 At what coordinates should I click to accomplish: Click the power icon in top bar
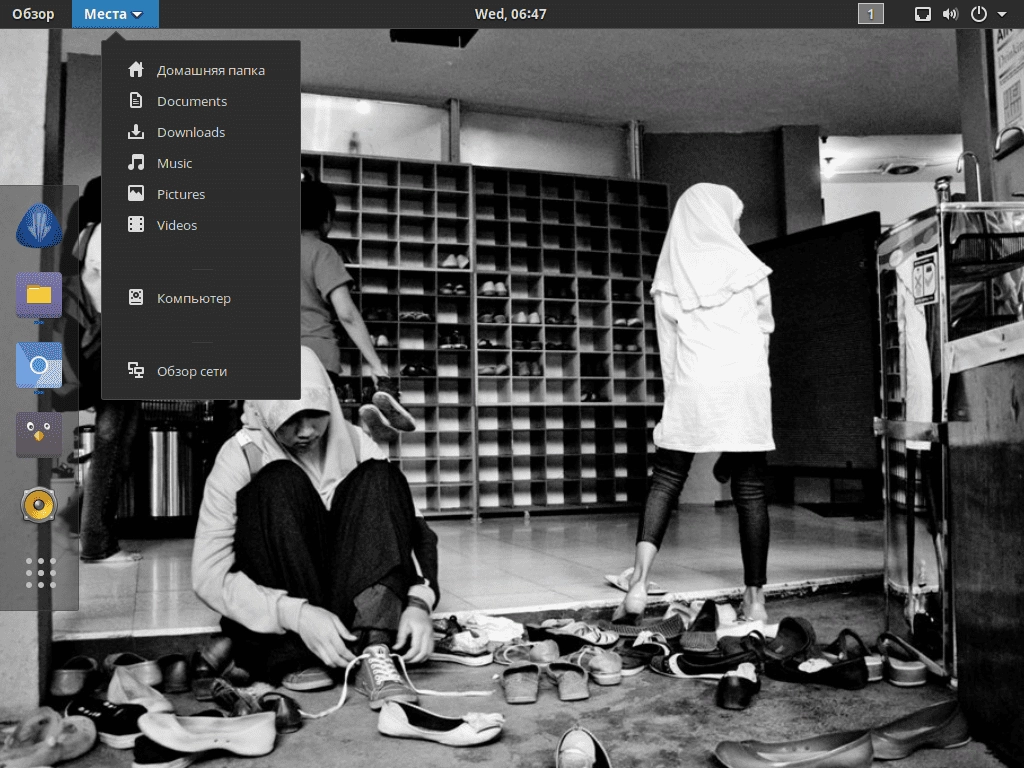(x=978, y=14)
